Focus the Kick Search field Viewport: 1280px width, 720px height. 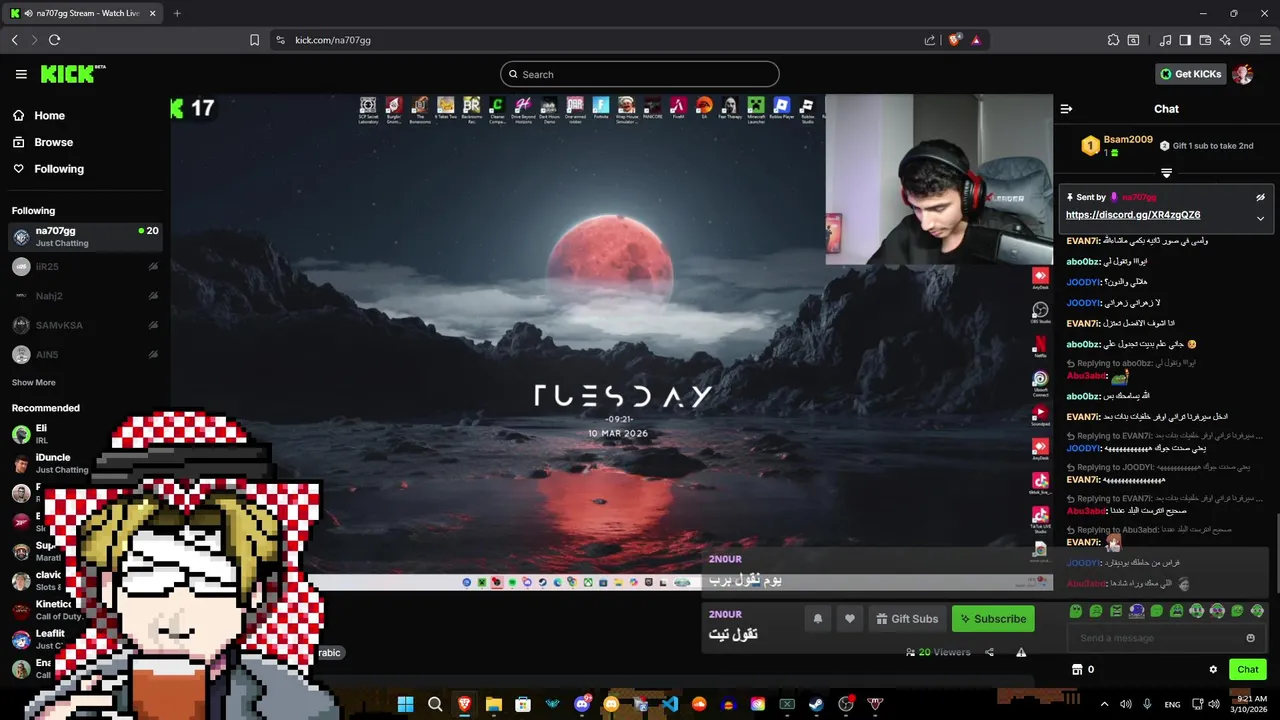[x=640, y=74]
